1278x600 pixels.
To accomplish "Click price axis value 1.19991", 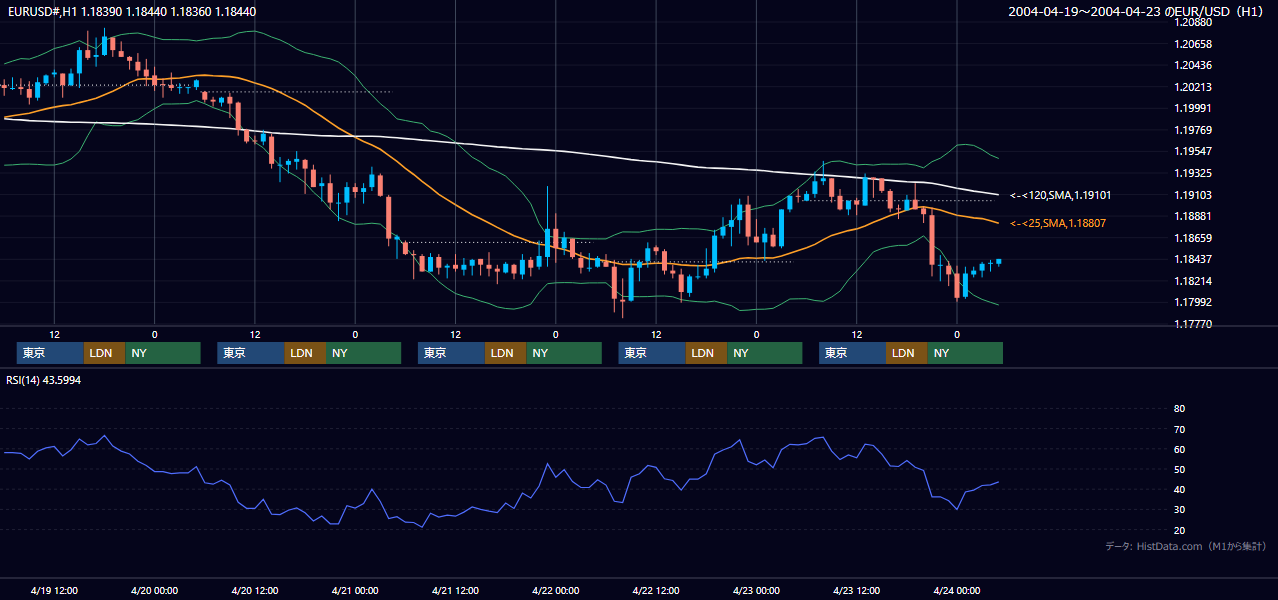I will (x=1193, y=108).
